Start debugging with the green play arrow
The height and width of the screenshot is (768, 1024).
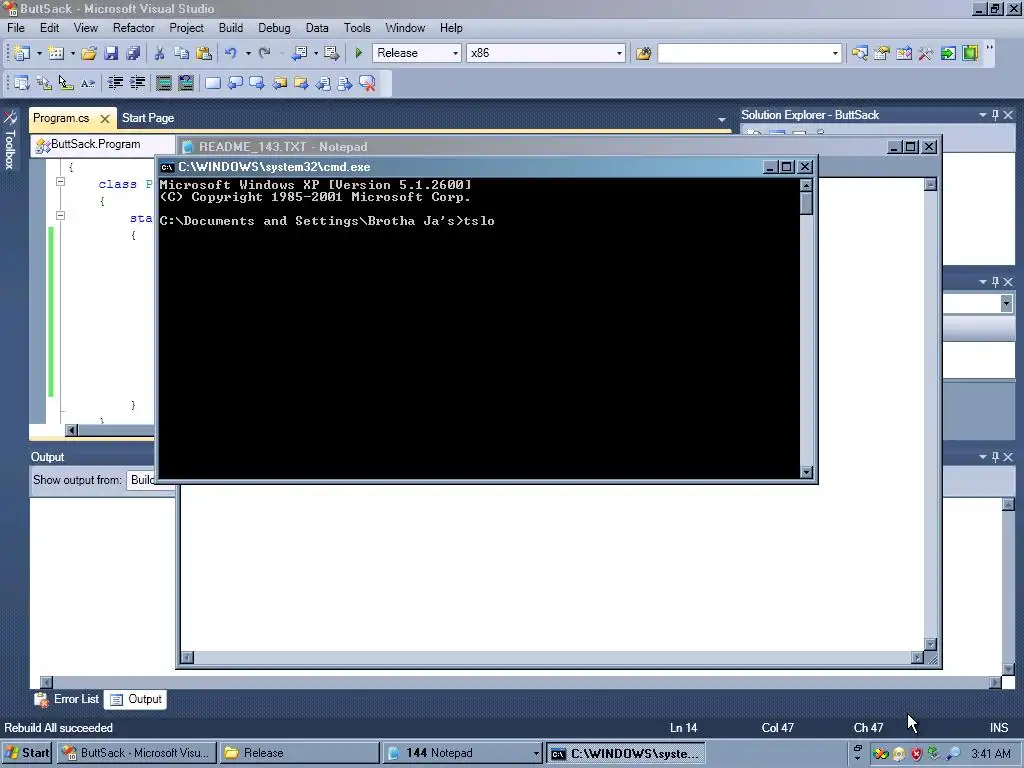coord(359,53)
